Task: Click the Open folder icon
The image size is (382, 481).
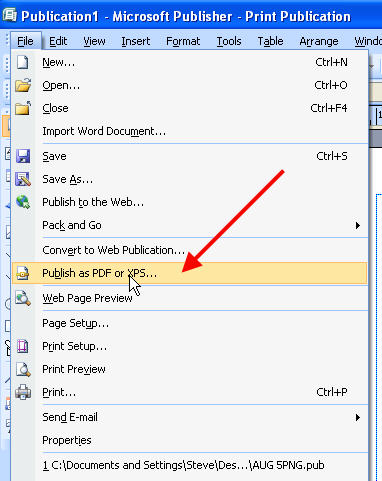Action: 23,85
